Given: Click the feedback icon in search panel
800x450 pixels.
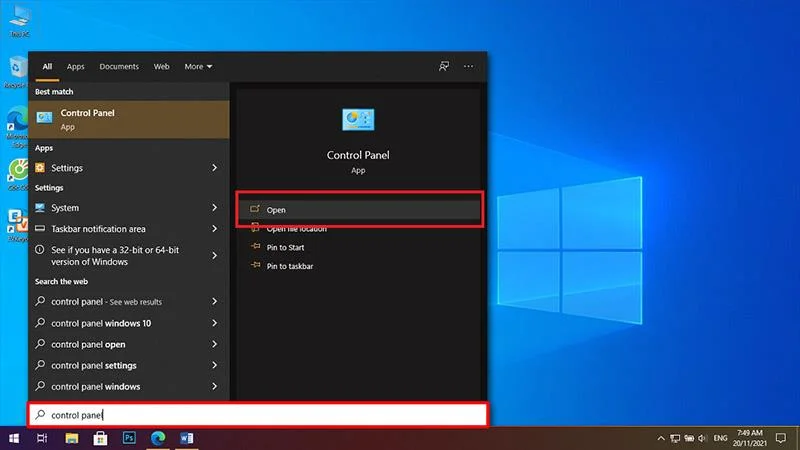Looking at the screenshot, I should [x=444, y=66].
